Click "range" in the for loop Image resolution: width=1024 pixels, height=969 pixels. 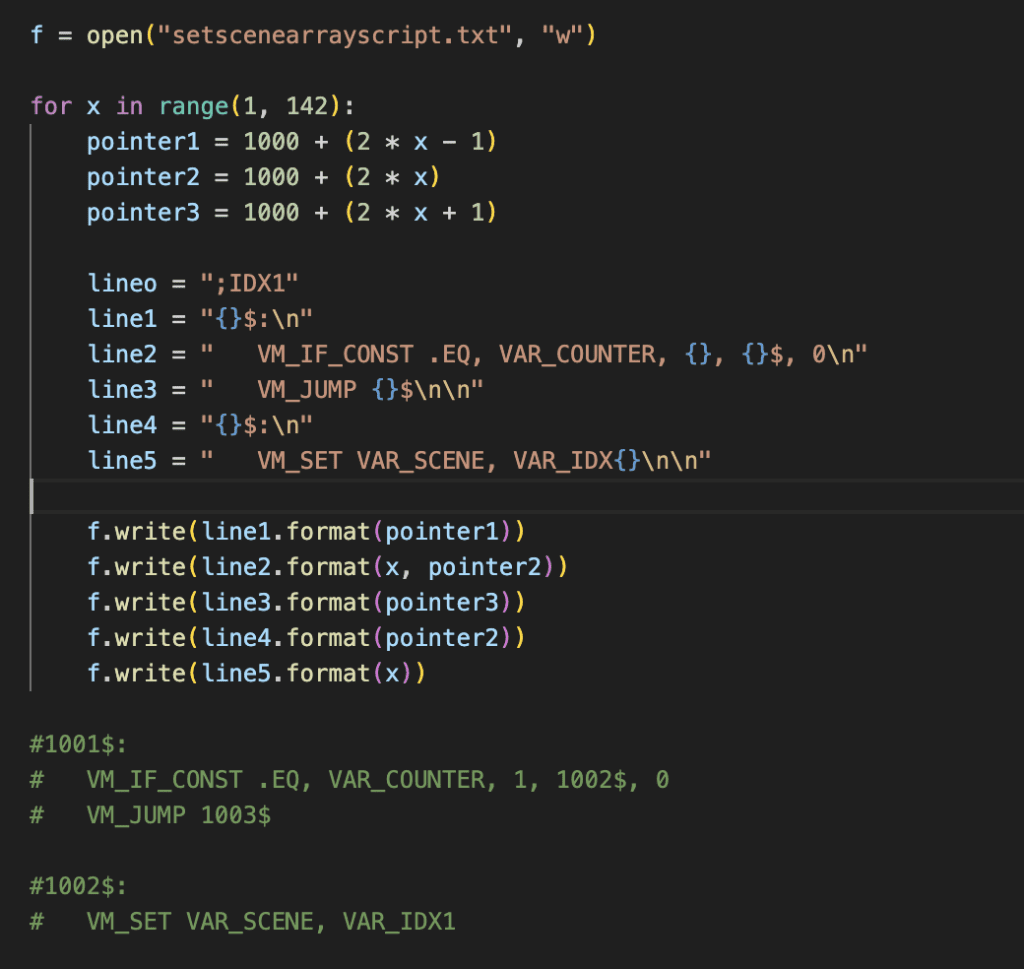click(193, 106)
